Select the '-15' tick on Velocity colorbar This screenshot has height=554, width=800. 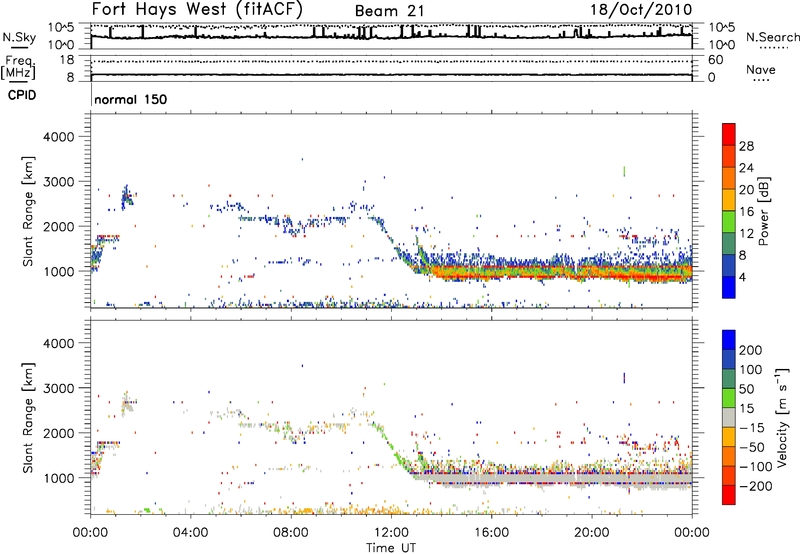(752, 428)
